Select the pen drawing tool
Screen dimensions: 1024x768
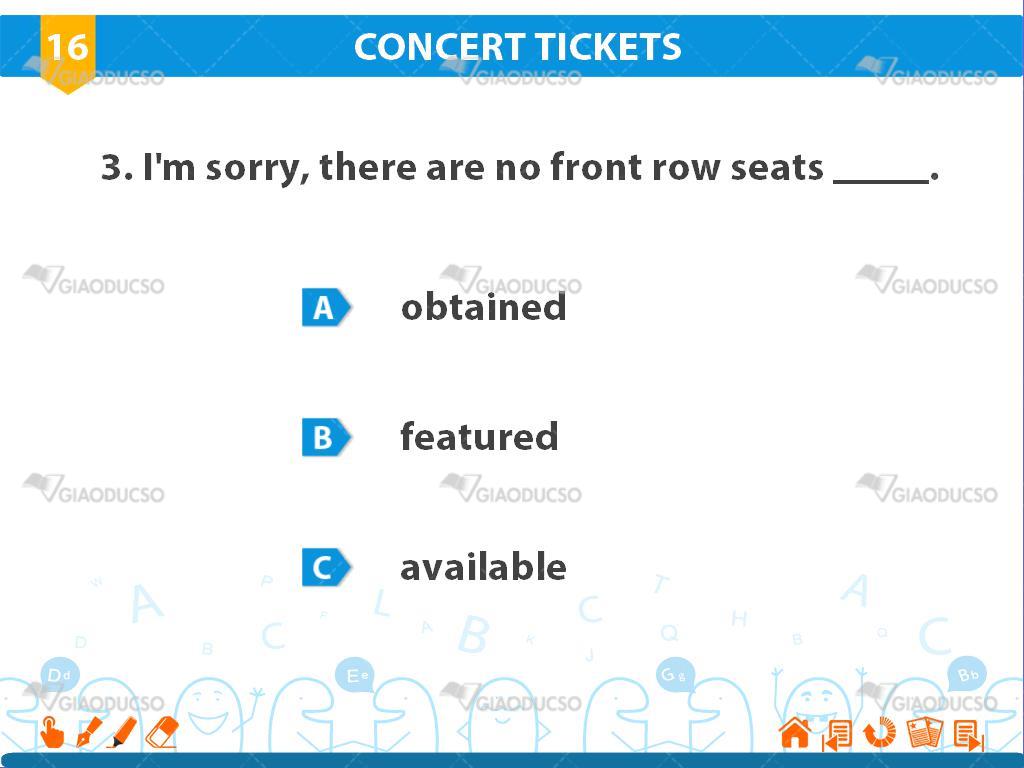click(x=89, y=732)
